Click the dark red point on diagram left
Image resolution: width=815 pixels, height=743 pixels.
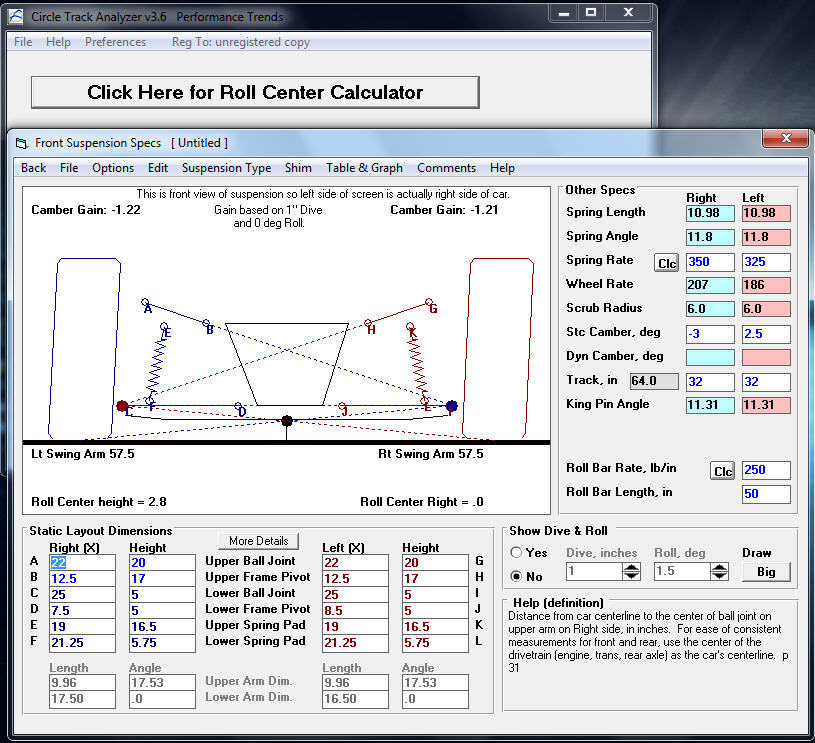(x=122, y=406)
